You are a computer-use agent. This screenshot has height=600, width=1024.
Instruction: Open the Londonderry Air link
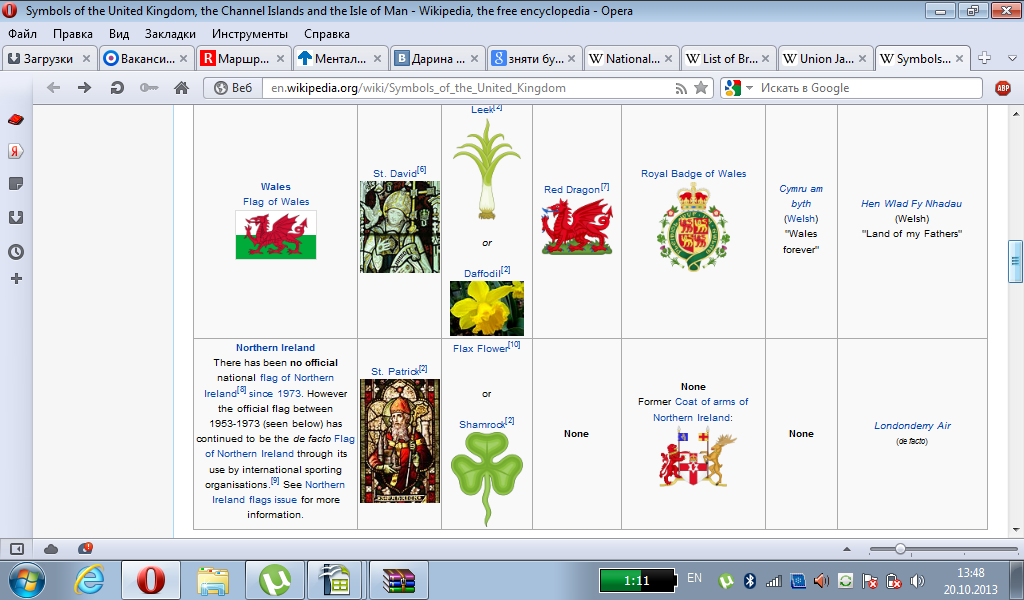pyautogui.click(x=912, y=426)
